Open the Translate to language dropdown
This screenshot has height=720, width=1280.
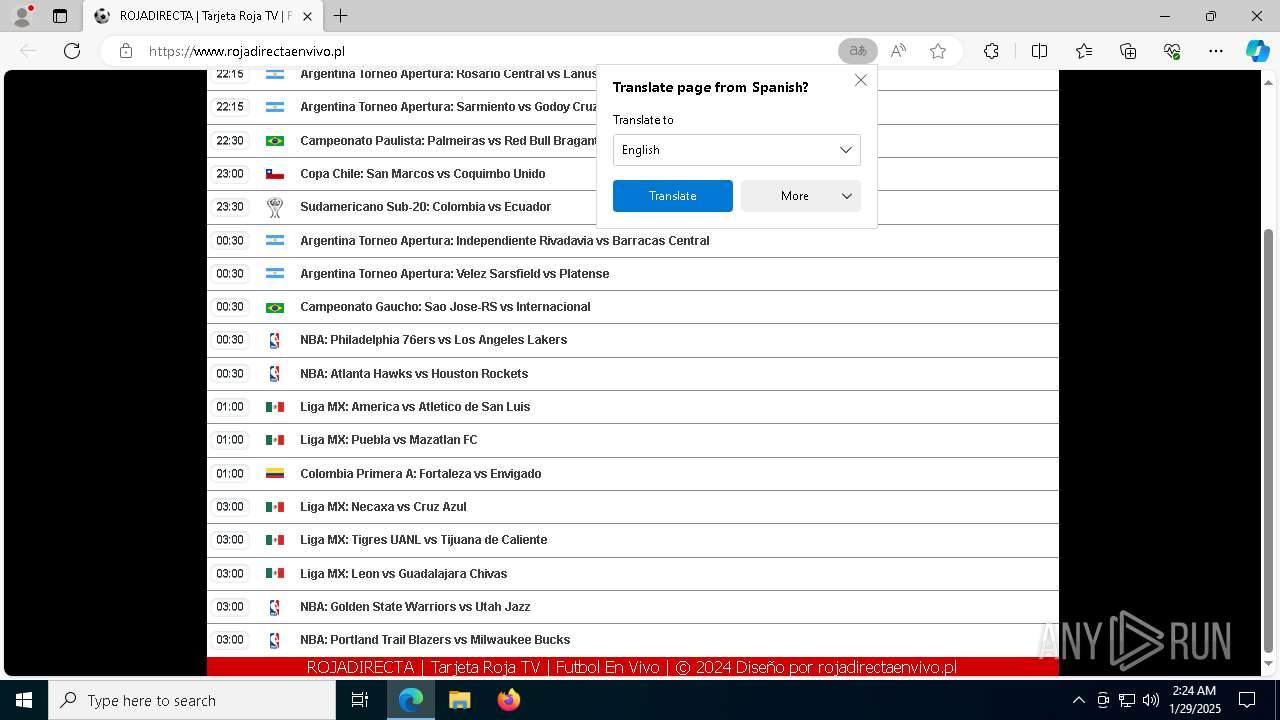click(x=736, y=150)
